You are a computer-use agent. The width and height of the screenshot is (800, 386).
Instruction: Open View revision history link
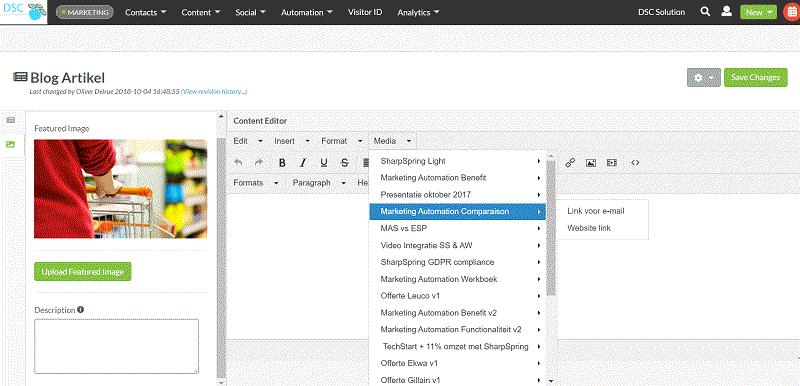pos(214,92)
